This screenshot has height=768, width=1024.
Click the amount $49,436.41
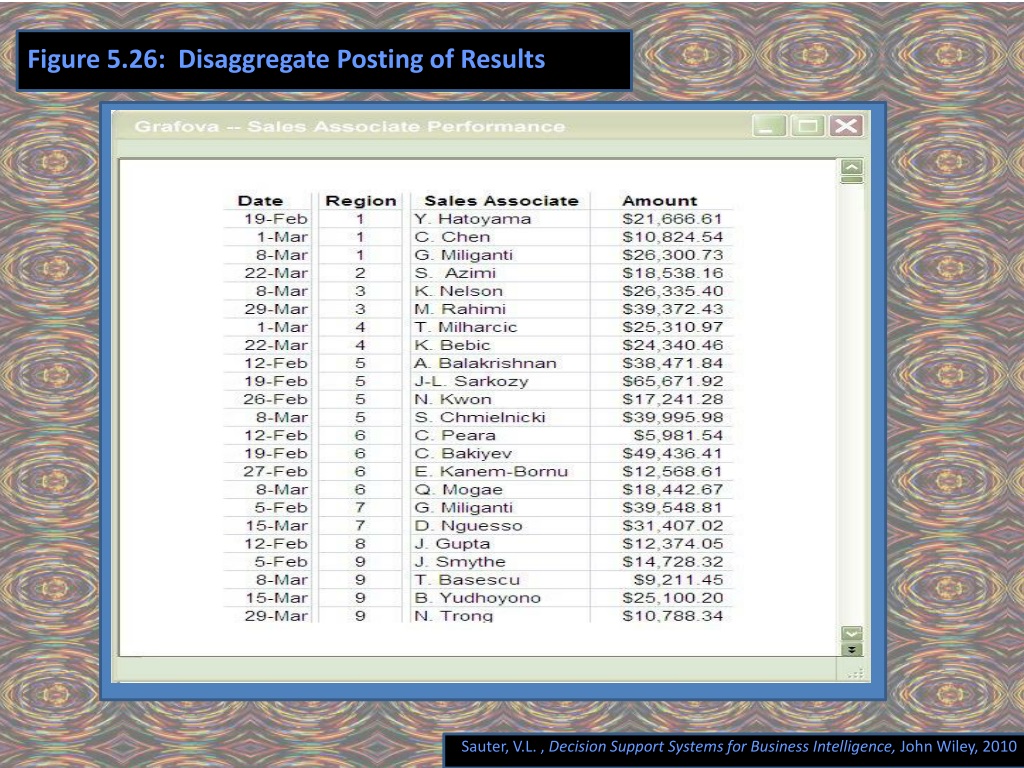click(672, 454)
